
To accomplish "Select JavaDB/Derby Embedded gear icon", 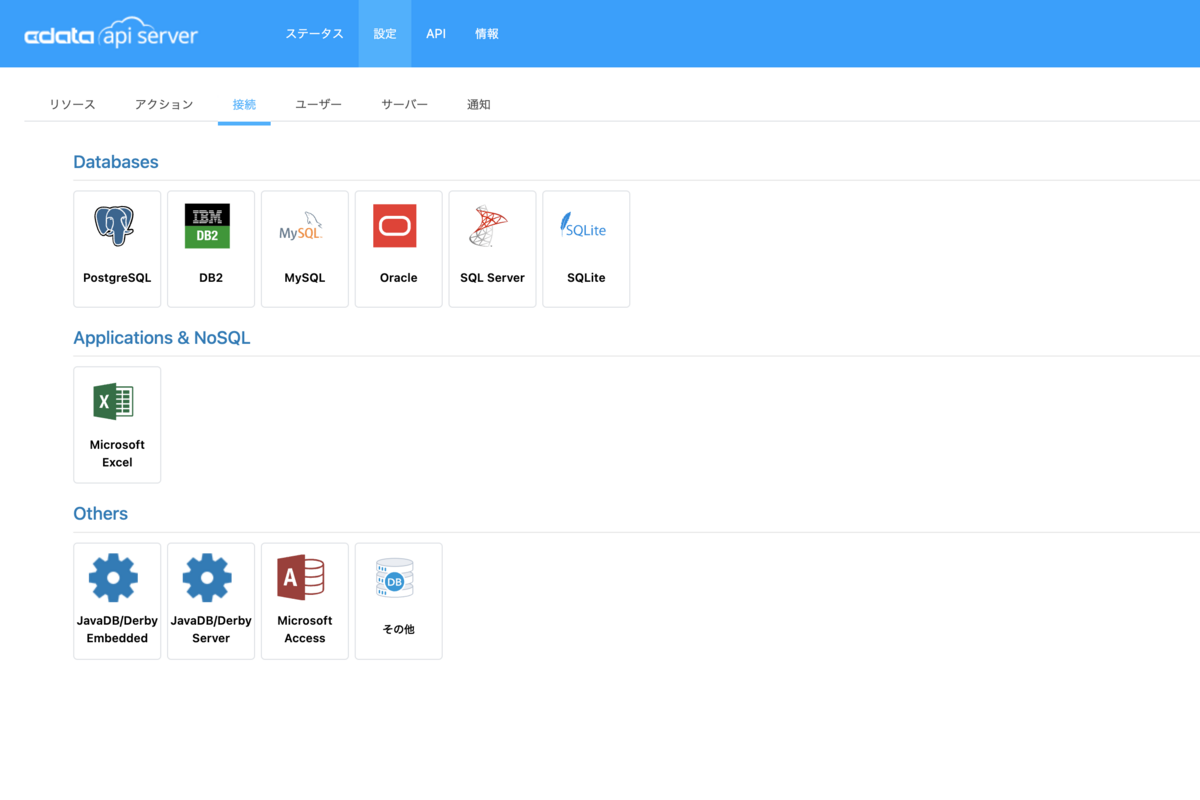I will pos(113,578).
